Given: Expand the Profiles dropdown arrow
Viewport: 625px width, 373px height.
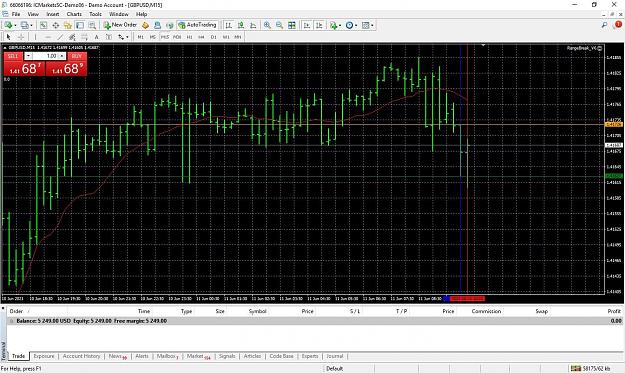Looking at the screenshot, I should [31, 26].
